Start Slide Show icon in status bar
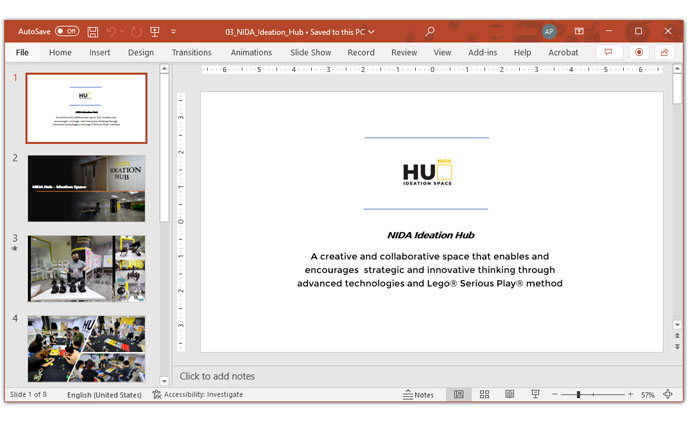The height and width of the screenshot is (424, 688). pyautogui.click(x=535, y=395)
